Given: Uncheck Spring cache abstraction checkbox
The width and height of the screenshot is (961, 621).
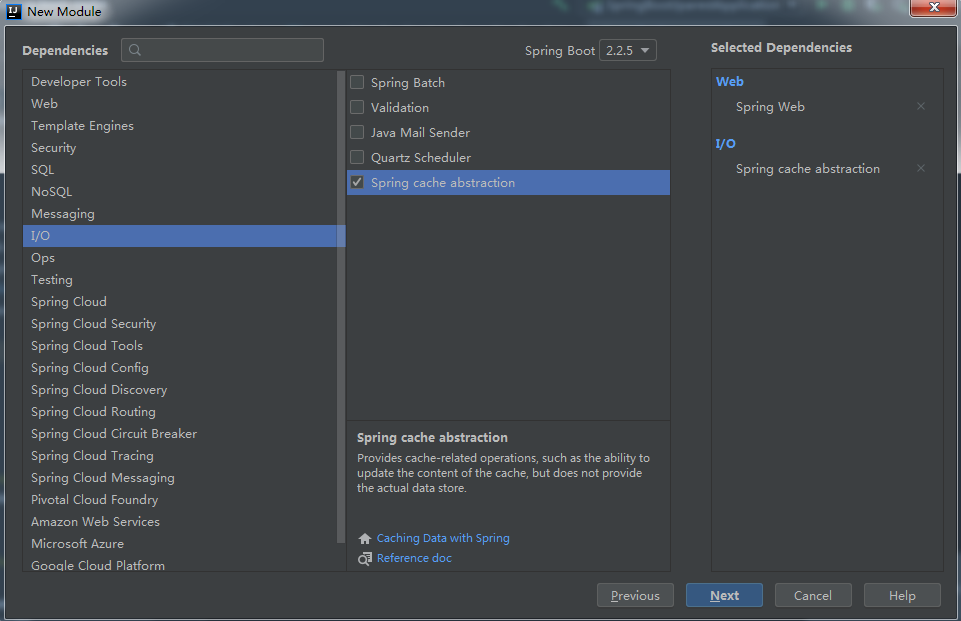Looking at the screenshot, I should (x=357, y=183).
